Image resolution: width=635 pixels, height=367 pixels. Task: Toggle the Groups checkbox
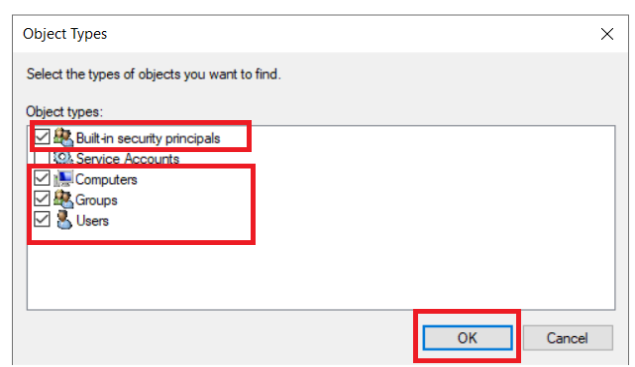[x=42, y=199]
